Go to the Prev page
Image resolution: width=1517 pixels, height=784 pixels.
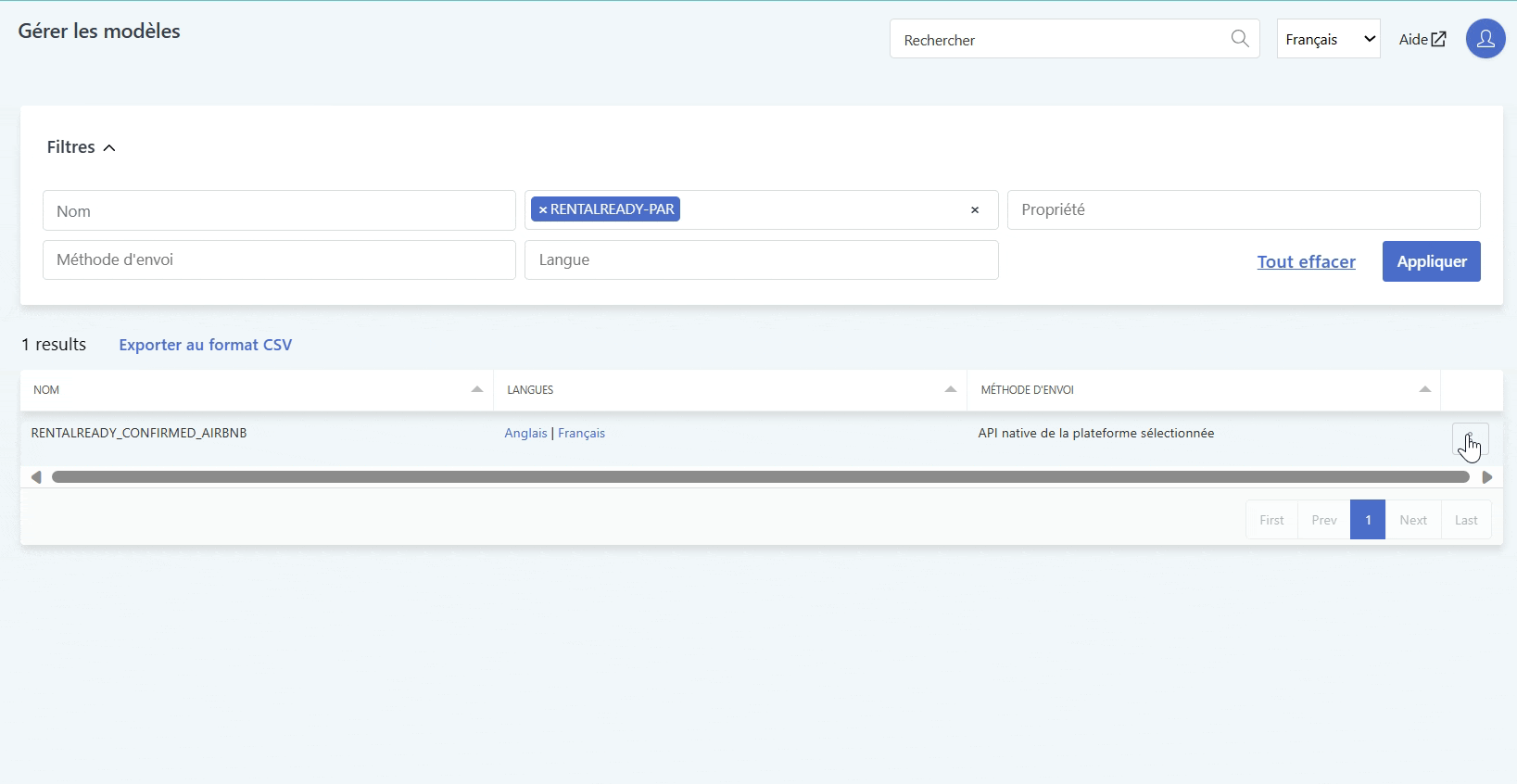[x=1324, y=520]
